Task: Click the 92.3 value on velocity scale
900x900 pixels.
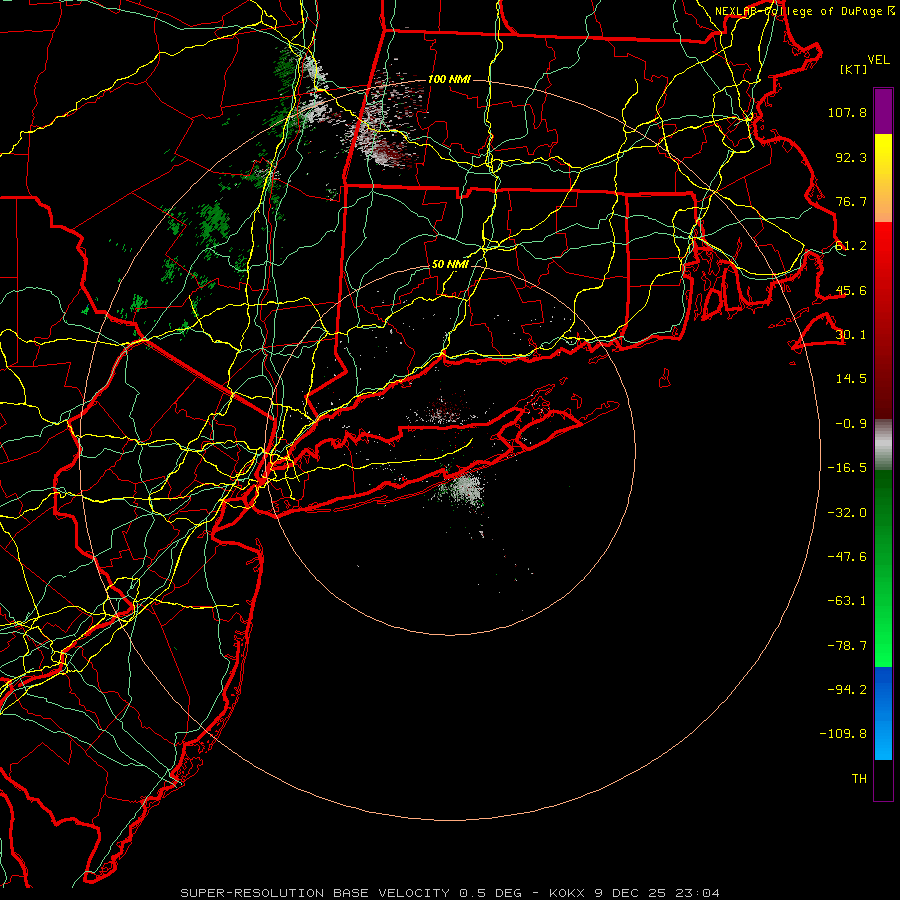Action: point(851,157)
